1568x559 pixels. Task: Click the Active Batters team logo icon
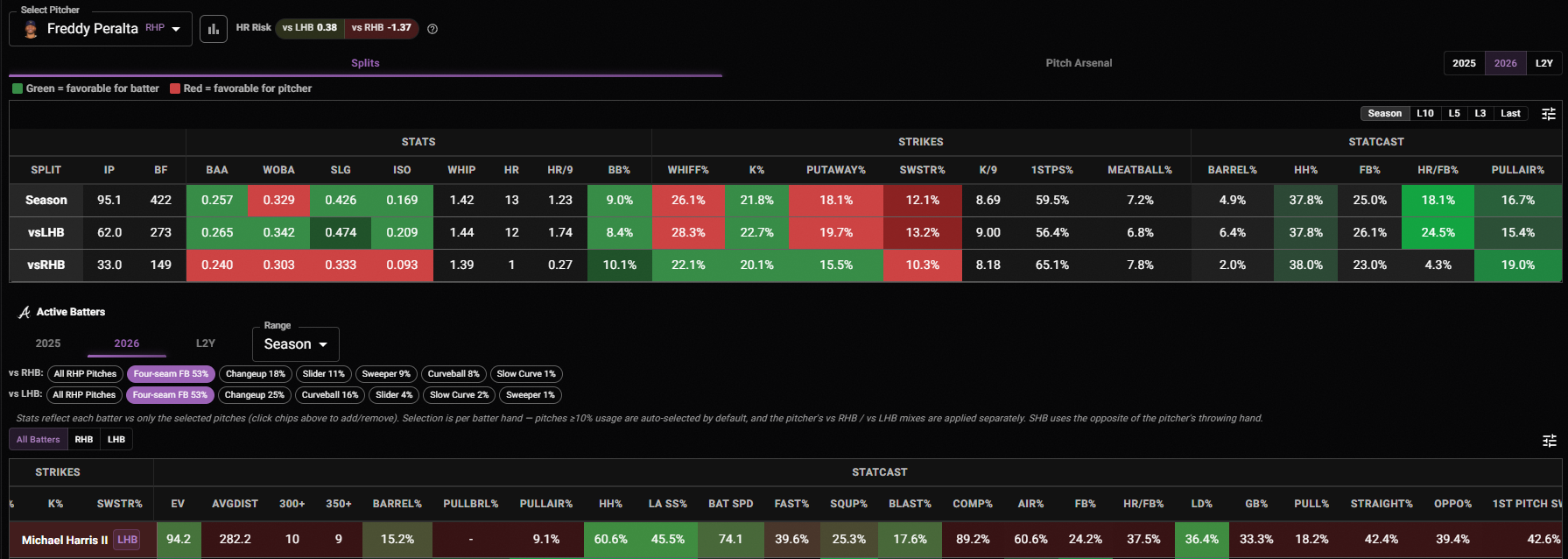[24, 312]
